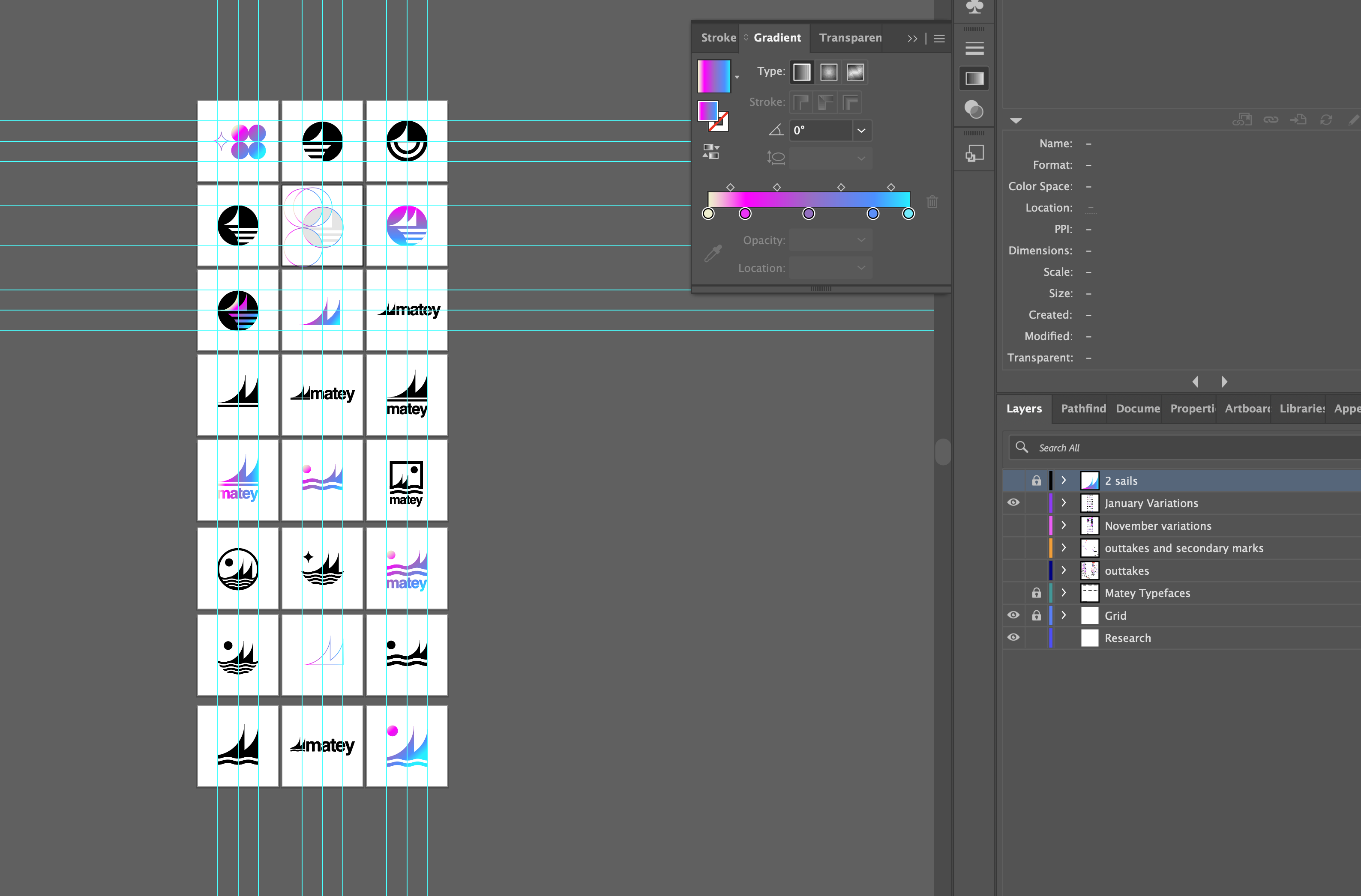Go to the next link with the right arrow
Image resolution: width=1361 pixels, height=896 pixels.
click(1224, 382)
